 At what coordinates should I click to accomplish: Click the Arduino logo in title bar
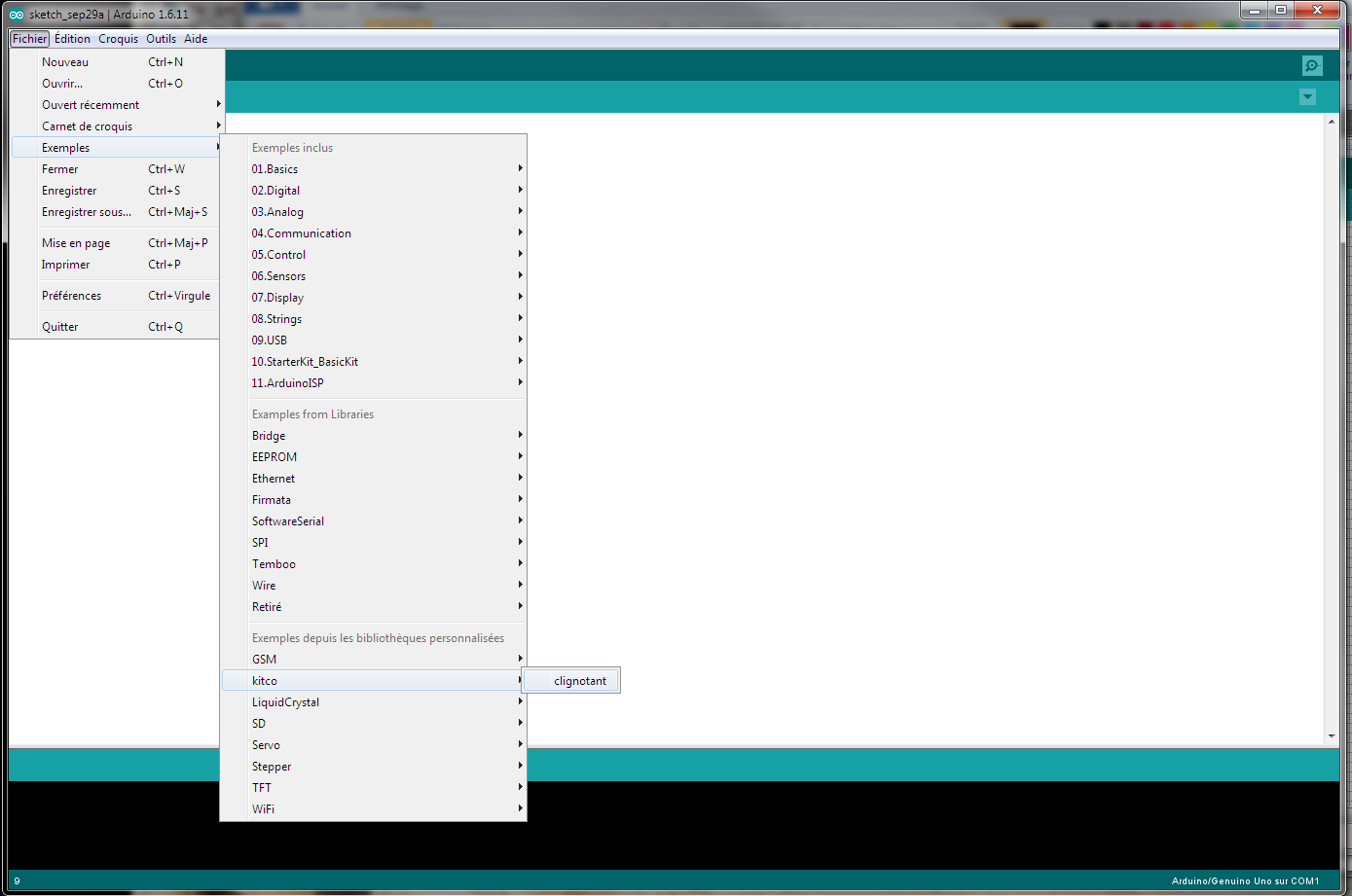pos(17,15)
